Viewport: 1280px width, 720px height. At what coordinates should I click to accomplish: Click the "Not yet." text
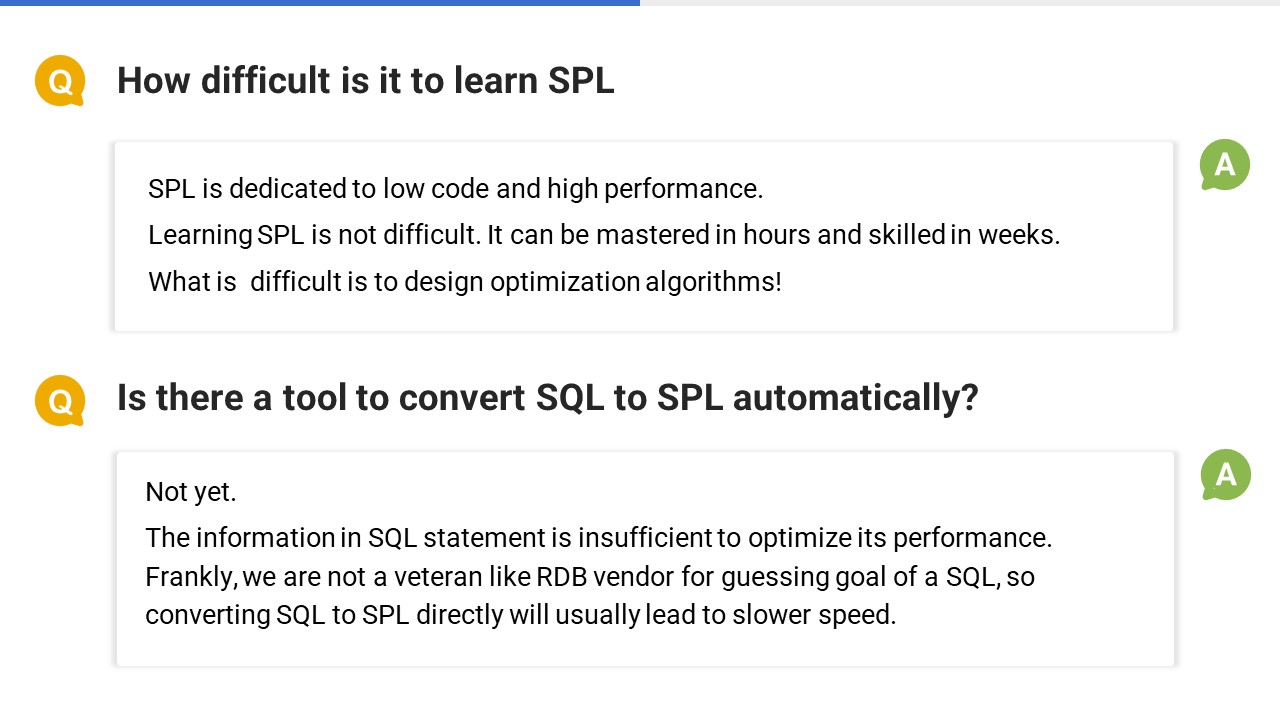point(191,492)
